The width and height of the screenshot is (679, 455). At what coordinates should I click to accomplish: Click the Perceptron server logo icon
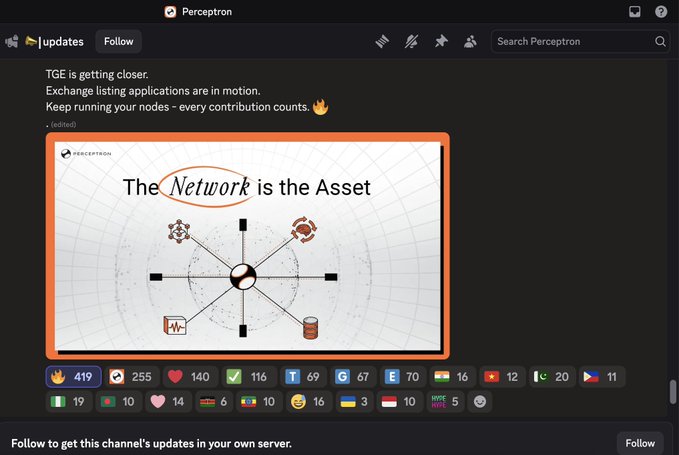pyautogui.click(x=170, y=12)
